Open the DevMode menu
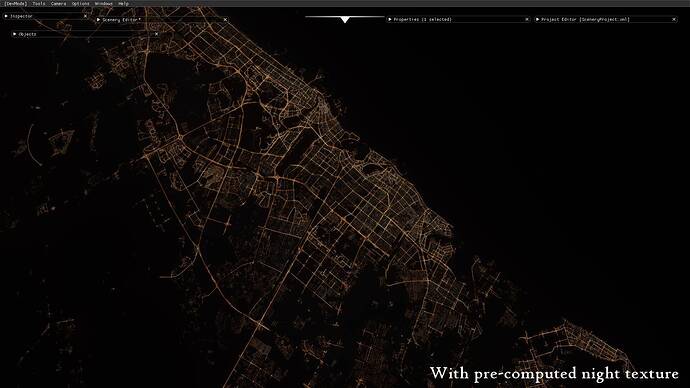The height and width of the screenshot is (388, 690). pos(15,4)
